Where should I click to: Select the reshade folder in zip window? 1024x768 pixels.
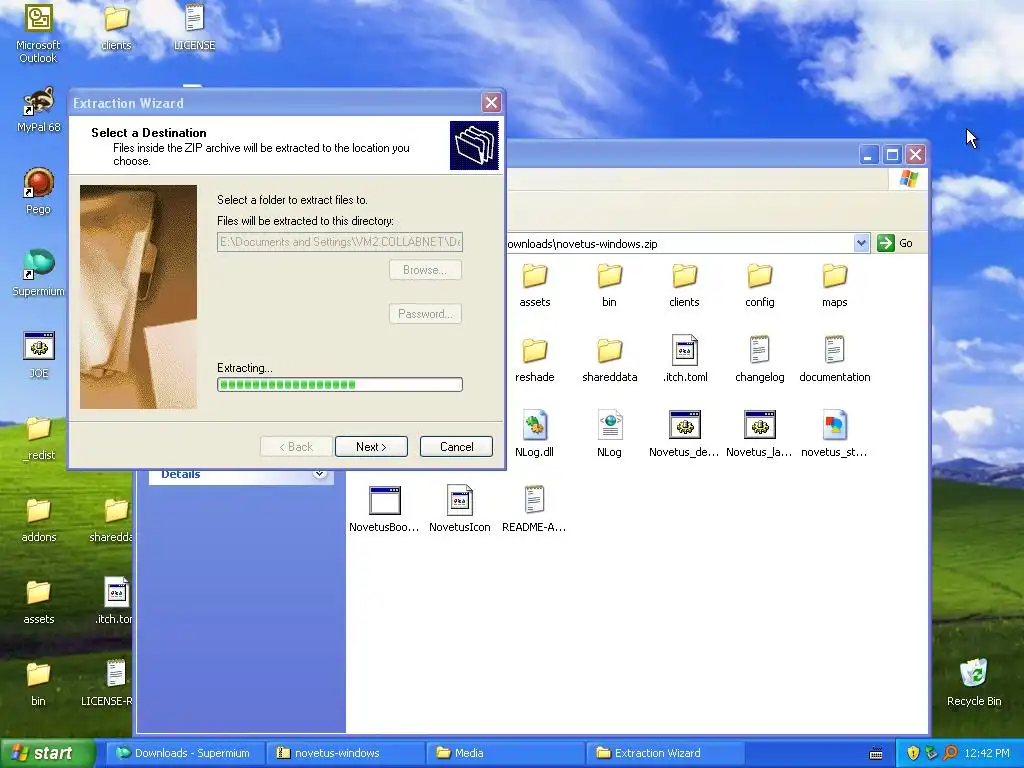tap(534, 360)
